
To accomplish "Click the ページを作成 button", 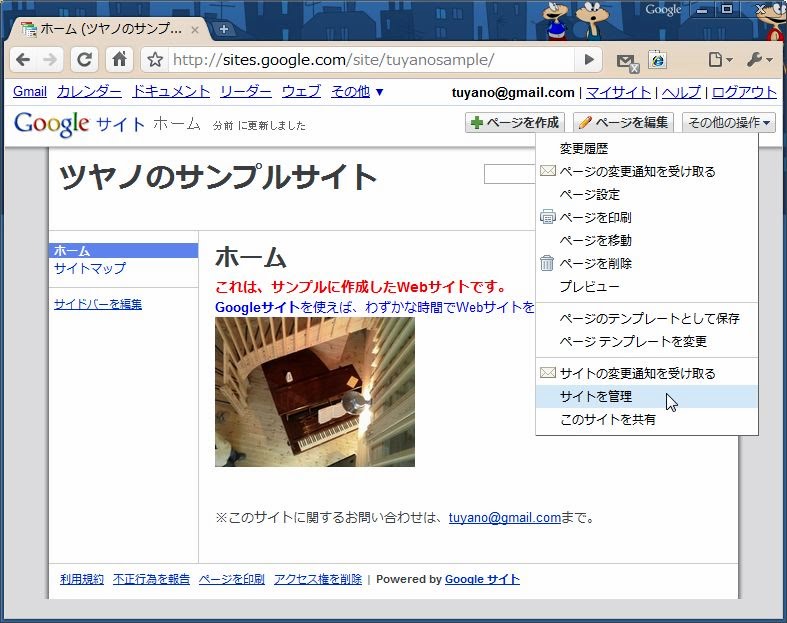I will tap(515, 123).
